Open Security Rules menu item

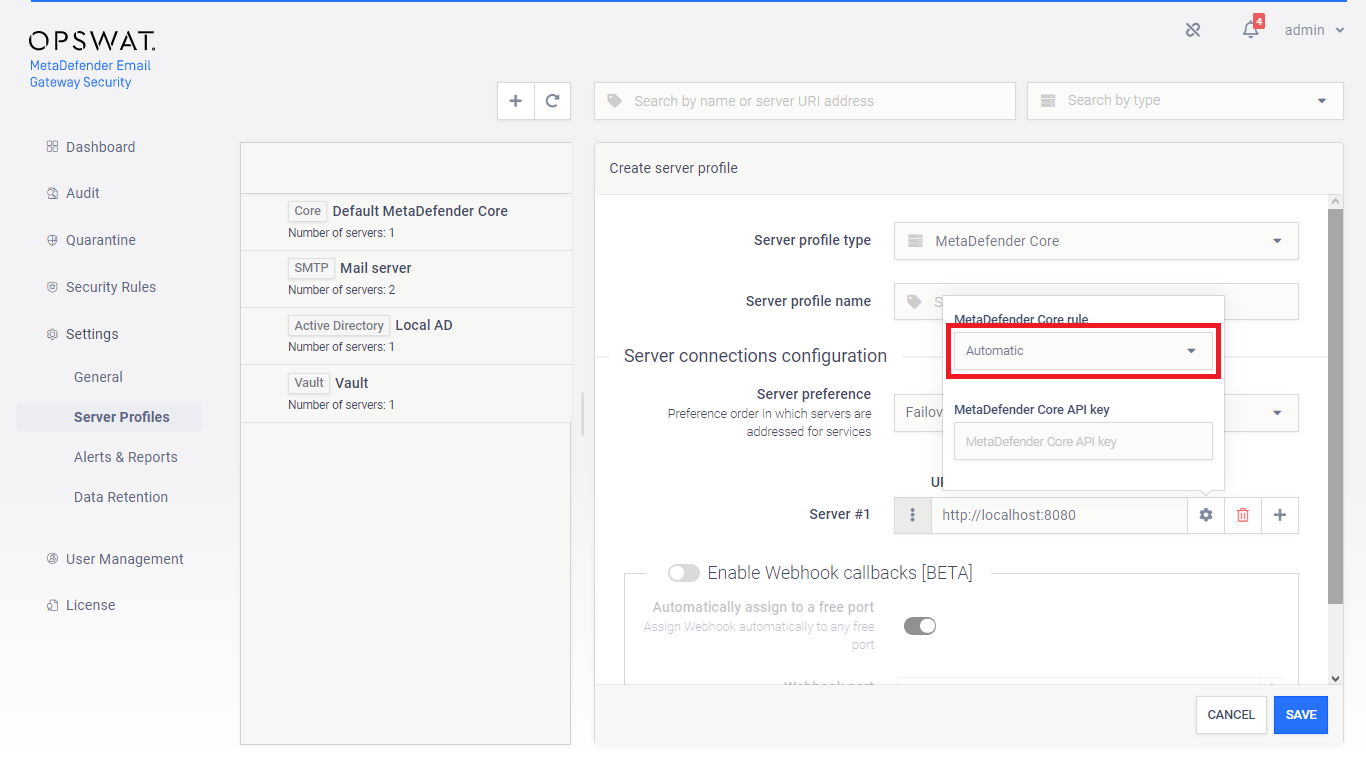click(x=111, y=287)
